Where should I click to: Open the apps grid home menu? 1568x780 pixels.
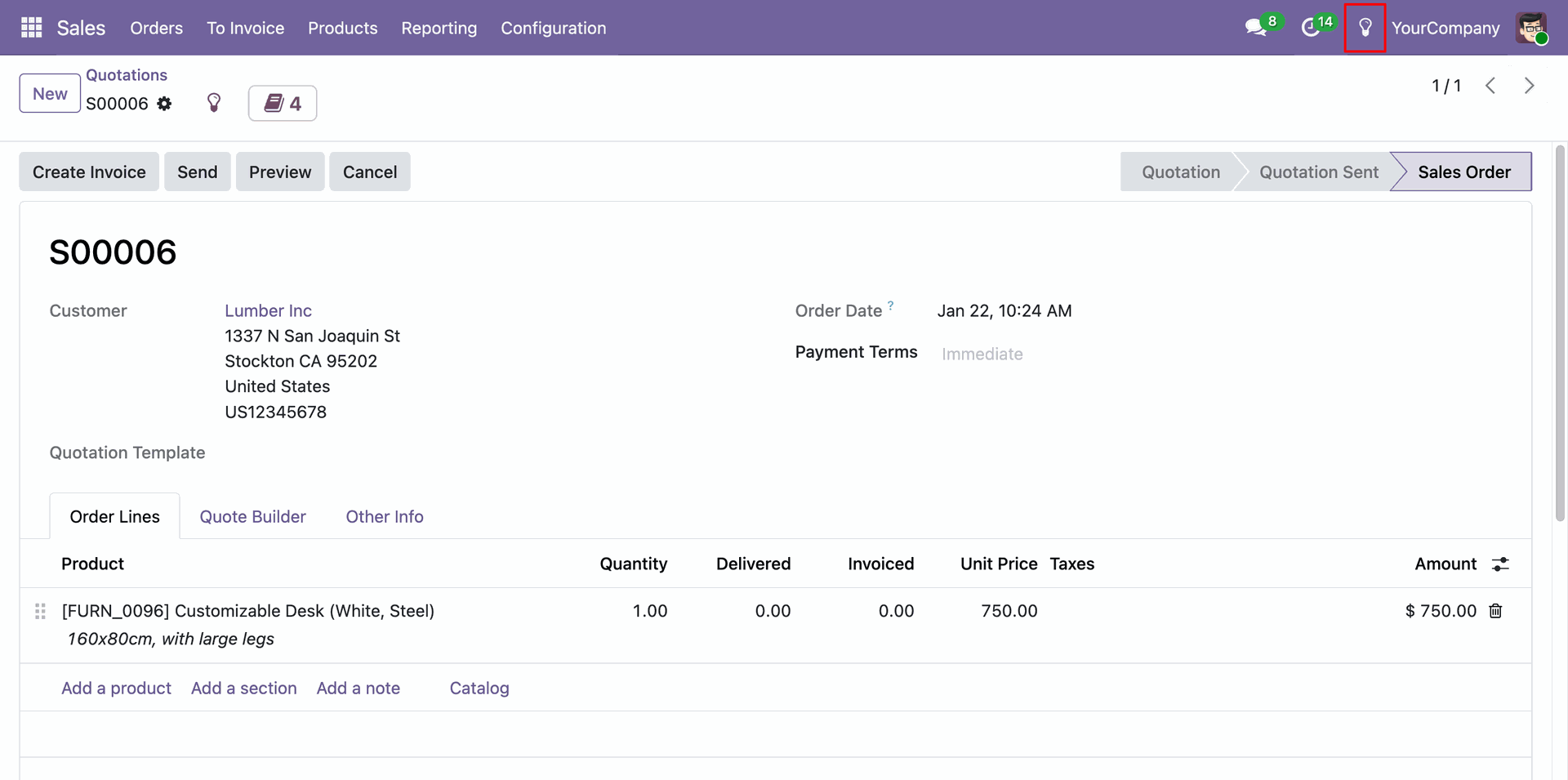pos(31,28)
